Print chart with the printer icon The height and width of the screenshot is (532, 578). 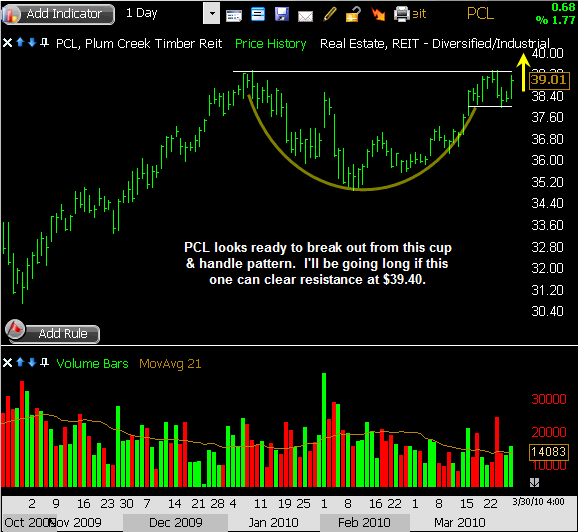point(401,14)
